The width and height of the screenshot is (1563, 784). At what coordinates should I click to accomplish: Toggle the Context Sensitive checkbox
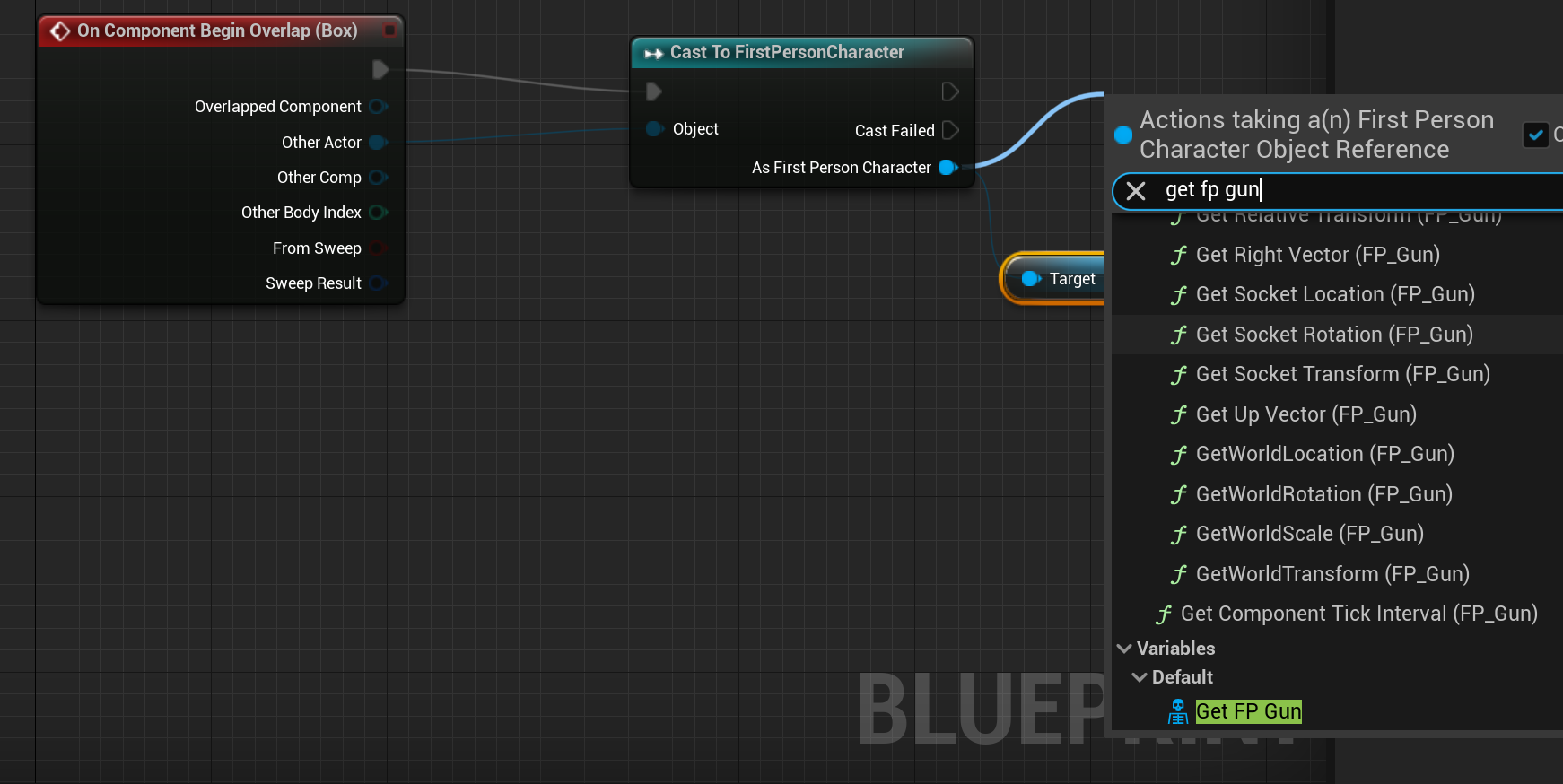coord(1536,135)
